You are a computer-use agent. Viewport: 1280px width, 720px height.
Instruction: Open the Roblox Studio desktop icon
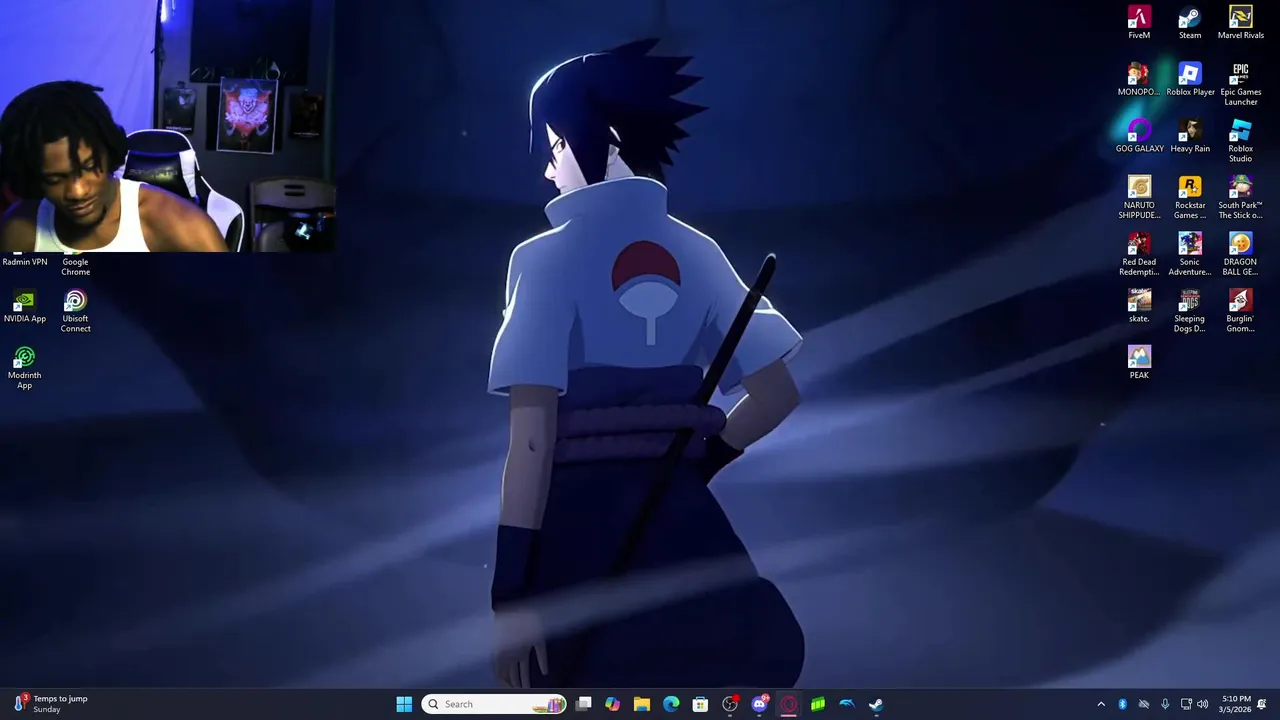[x=1240, y=141]
